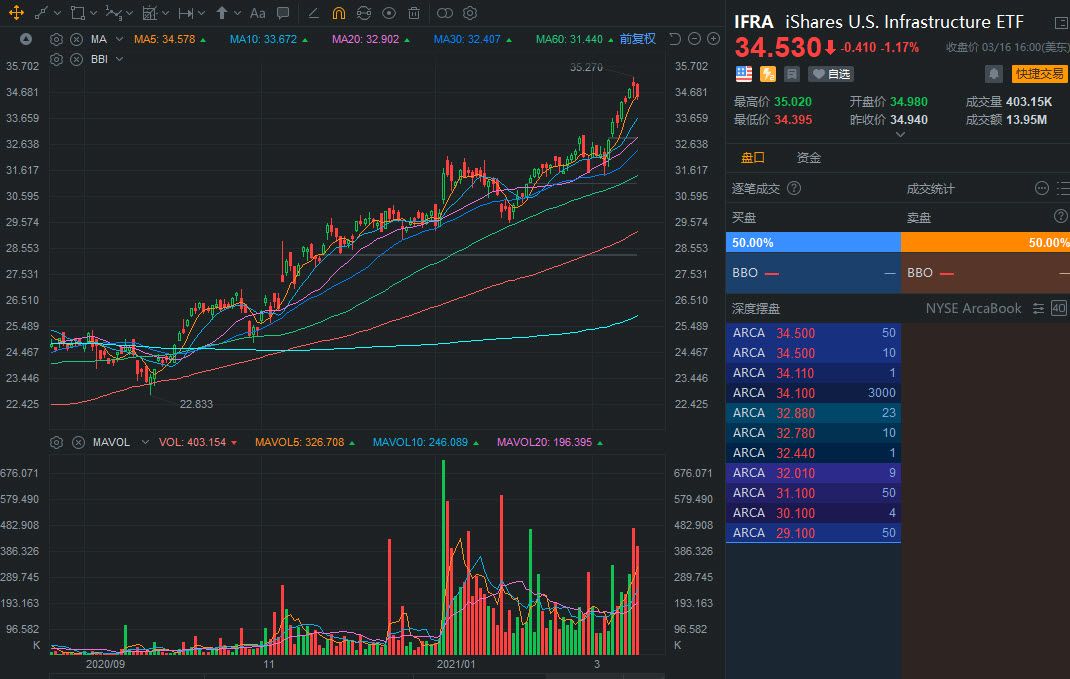
Task: Open arrow marker options dropdown arrow
Action: [x=237, y=13]
